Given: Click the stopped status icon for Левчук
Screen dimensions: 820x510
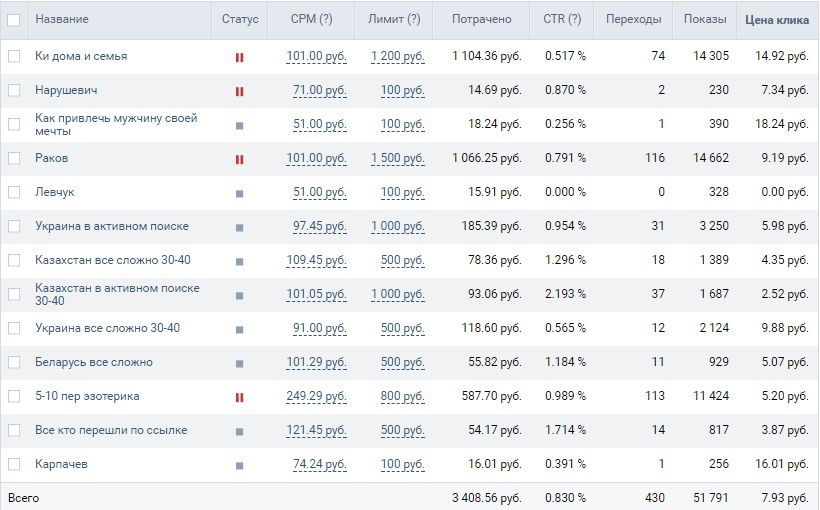Looking at the screenshot, I should [239, 192].
